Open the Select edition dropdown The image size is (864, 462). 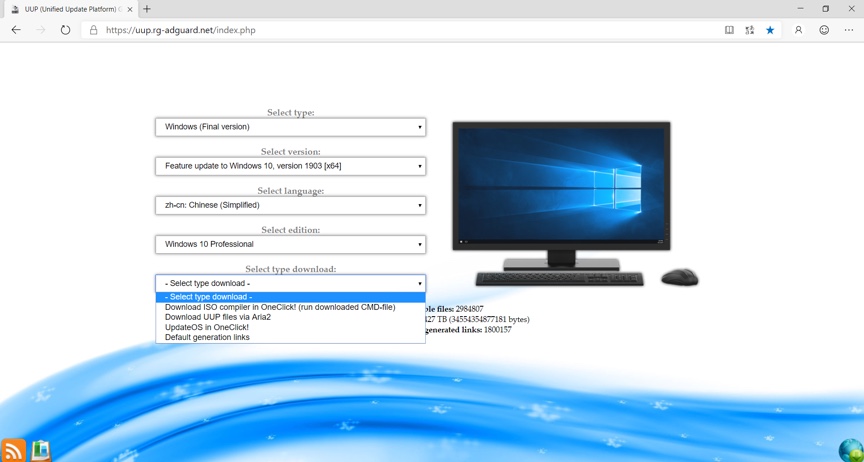coord(290,244)
